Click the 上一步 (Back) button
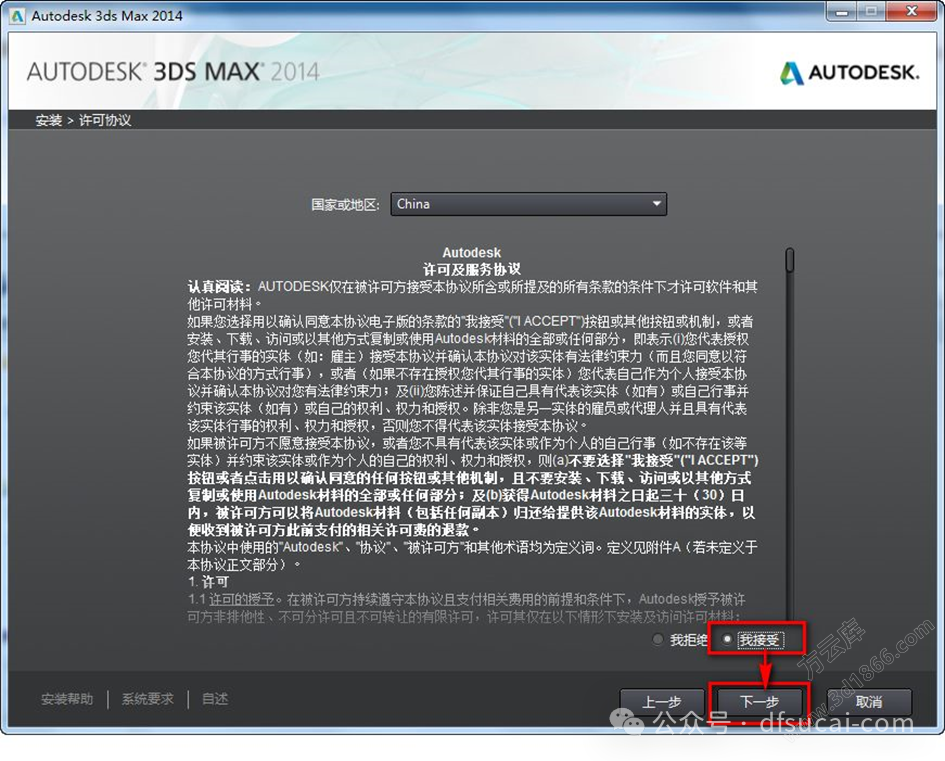The image size is (945, 761). 662,702
